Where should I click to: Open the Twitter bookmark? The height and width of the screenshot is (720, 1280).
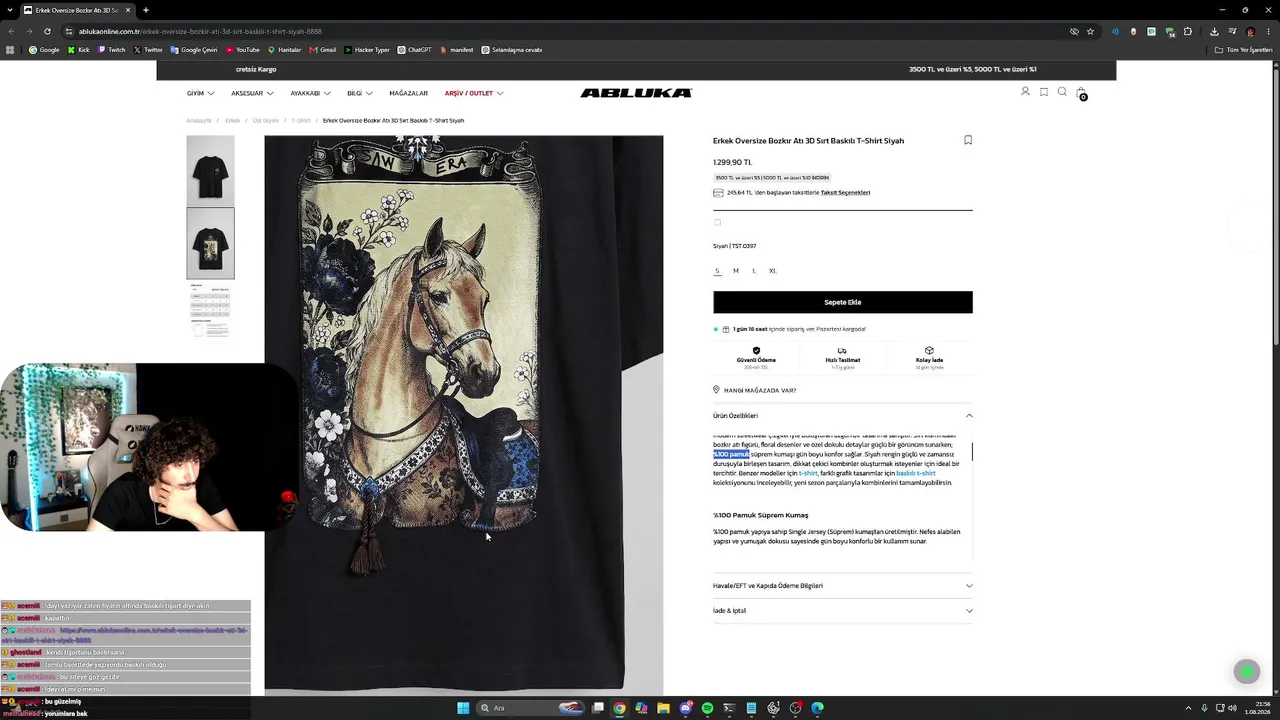[x=148, y=50]
